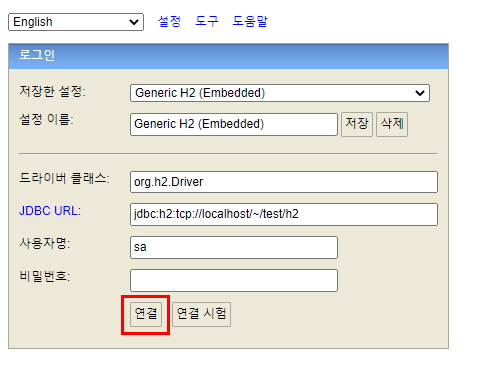This screenshot has width=484, height=374.
Task: Open the 도구 link
Action: pos(207,21)
